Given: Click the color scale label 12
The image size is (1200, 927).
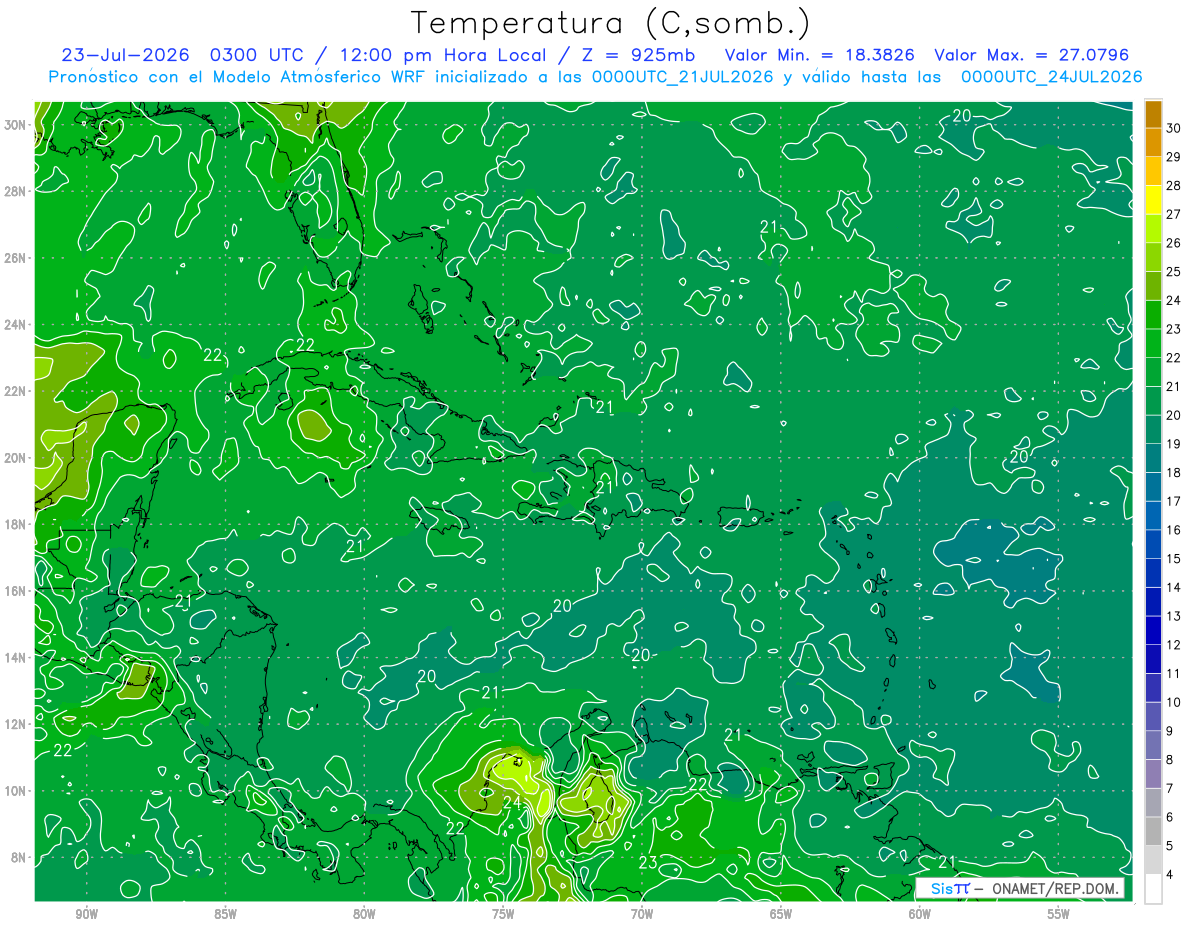Looking at the screenshot, I should point(1173,645).
